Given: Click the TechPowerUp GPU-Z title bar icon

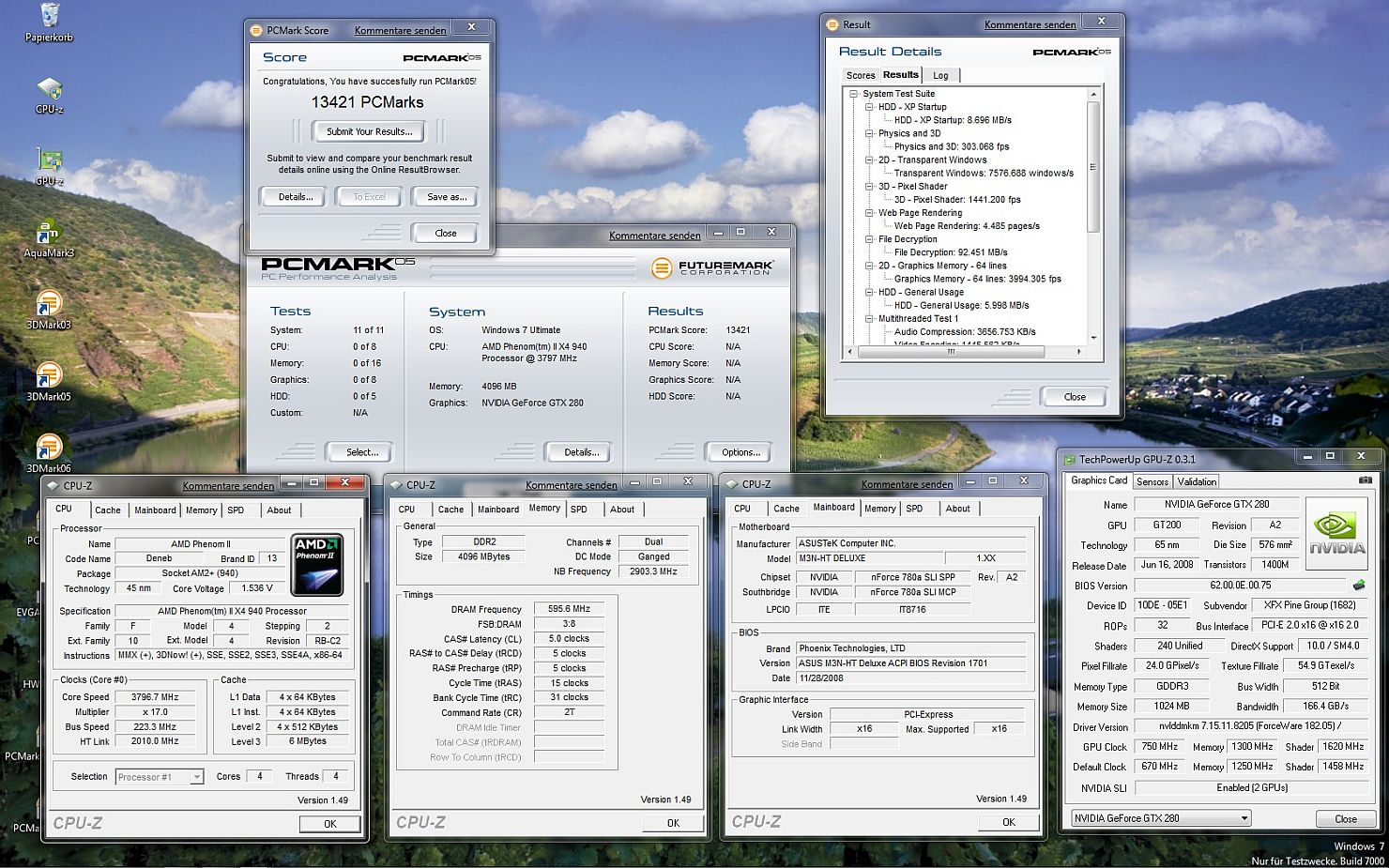Looking at the screenshot, I should coord(1069,459).
